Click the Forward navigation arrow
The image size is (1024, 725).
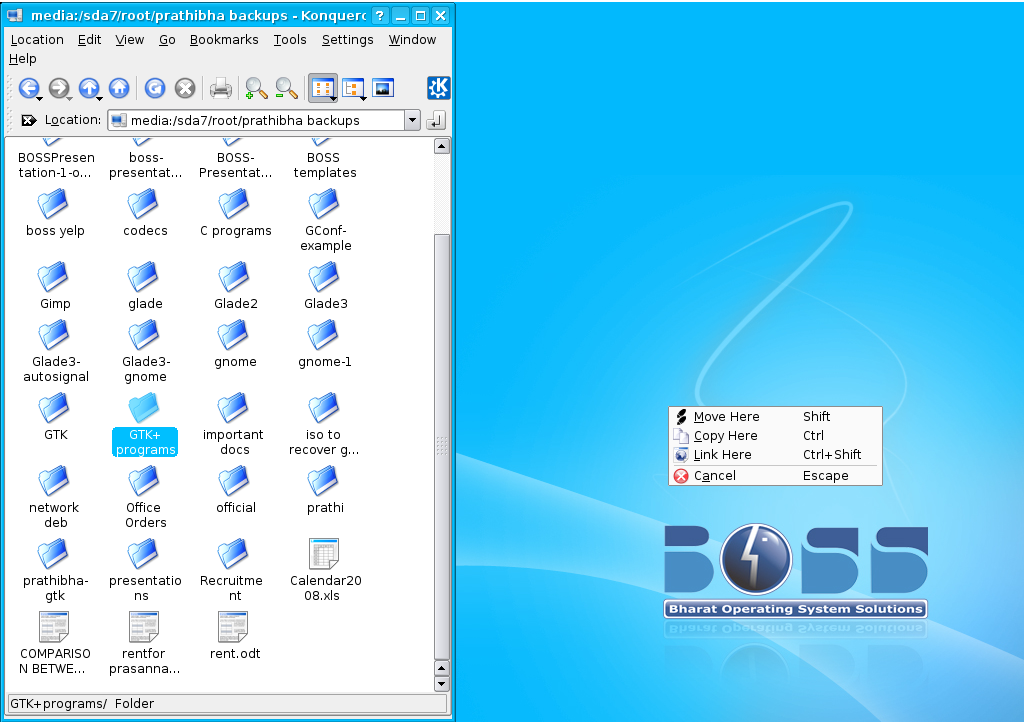pos(58,88)
